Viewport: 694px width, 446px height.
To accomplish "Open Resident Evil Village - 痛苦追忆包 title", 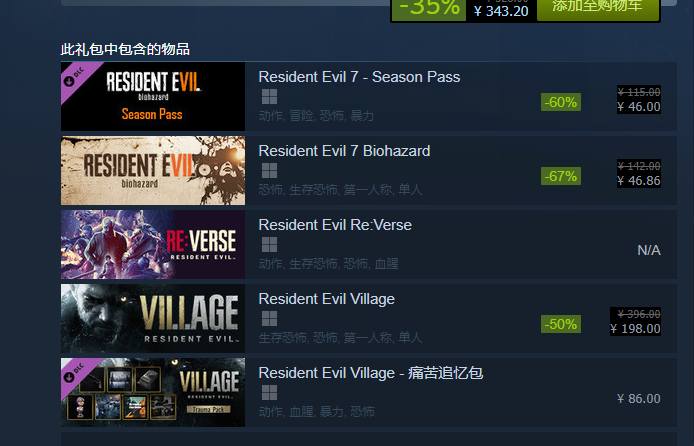I will (x=370, y=373).
